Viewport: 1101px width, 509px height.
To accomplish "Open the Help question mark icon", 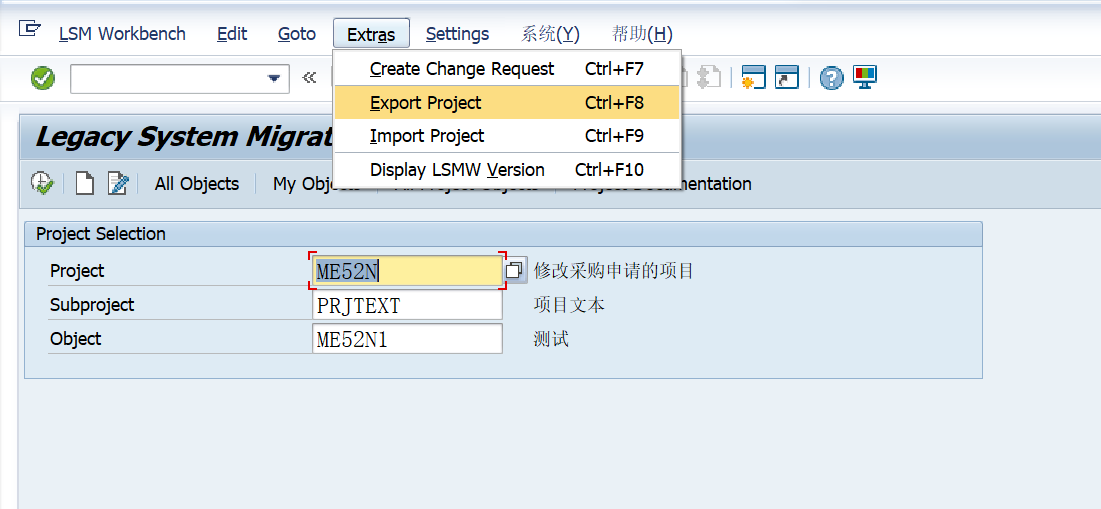I will (x=831, y=78).
